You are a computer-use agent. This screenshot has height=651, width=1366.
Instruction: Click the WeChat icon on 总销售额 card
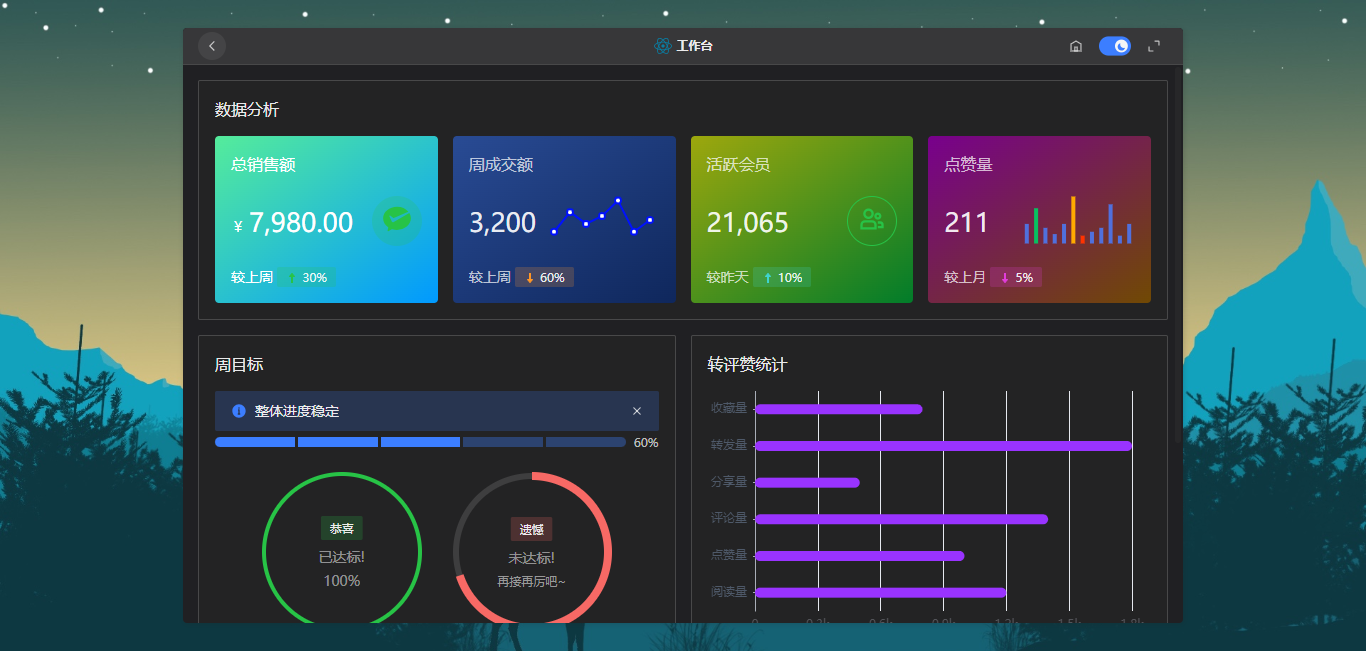397,219
